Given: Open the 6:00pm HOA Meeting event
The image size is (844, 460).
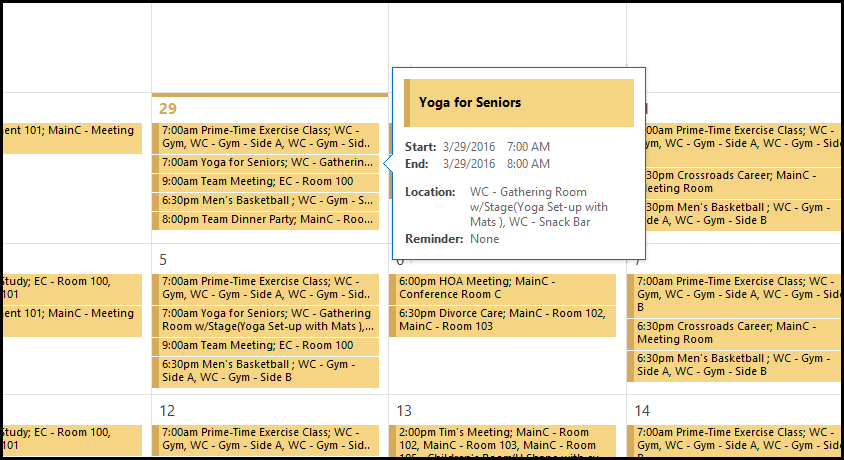Looking at the screenshot, I should 502,288.
